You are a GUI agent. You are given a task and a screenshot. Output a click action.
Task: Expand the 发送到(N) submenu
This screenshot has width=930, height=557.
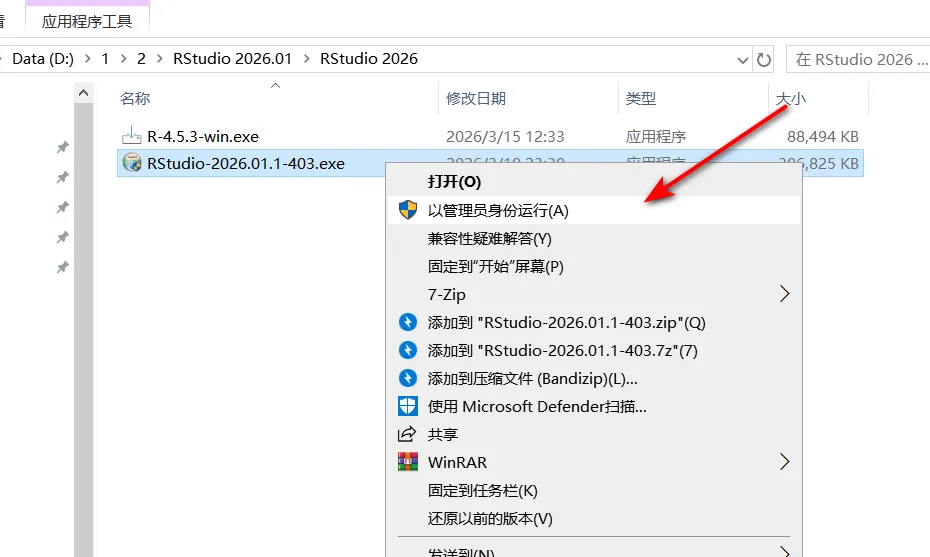click(784, 552)
